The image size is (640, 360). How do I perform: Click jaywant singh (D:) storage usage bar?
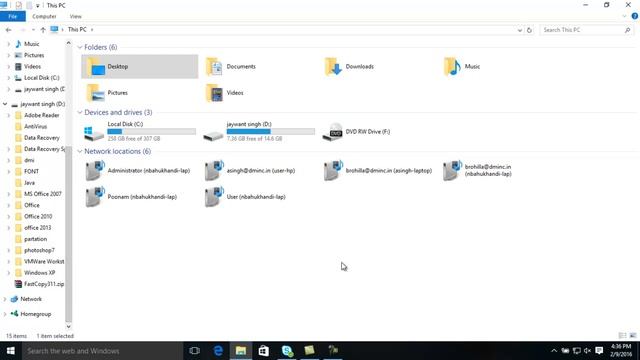[x=271, y=131]
